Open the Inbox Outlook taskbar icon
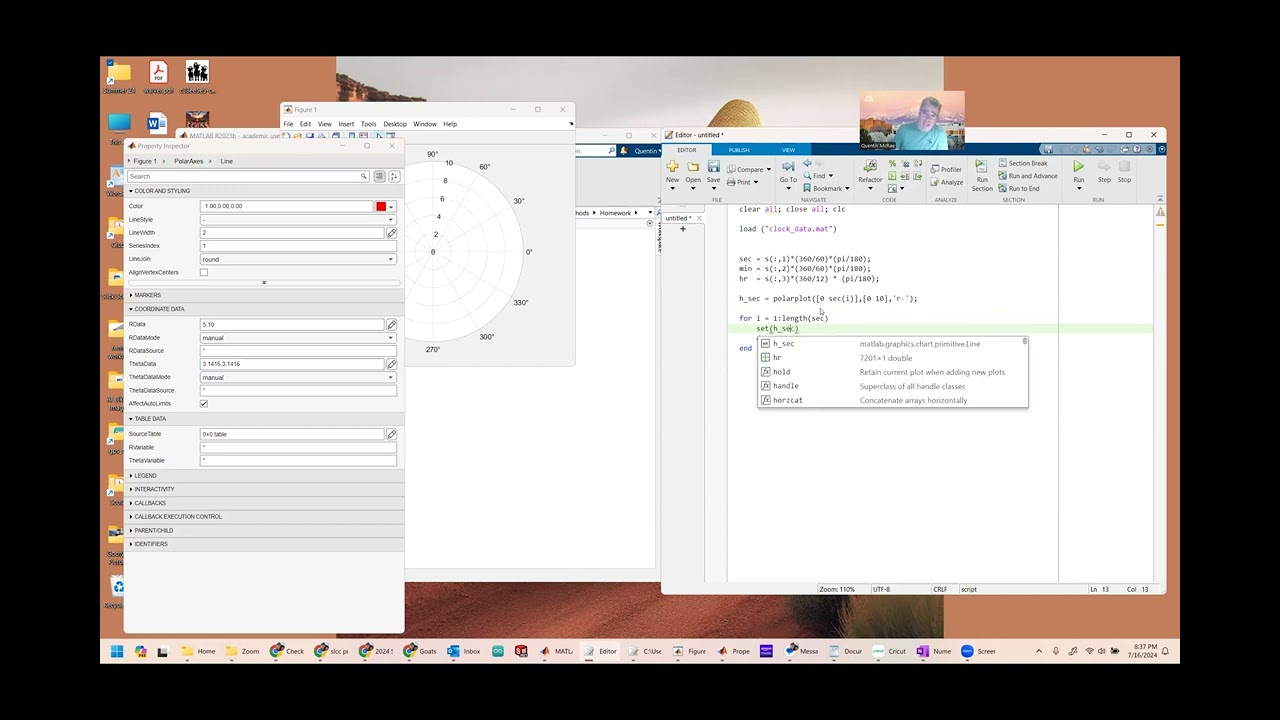This screenshot has height=720, width=1280. click(463, 651)
